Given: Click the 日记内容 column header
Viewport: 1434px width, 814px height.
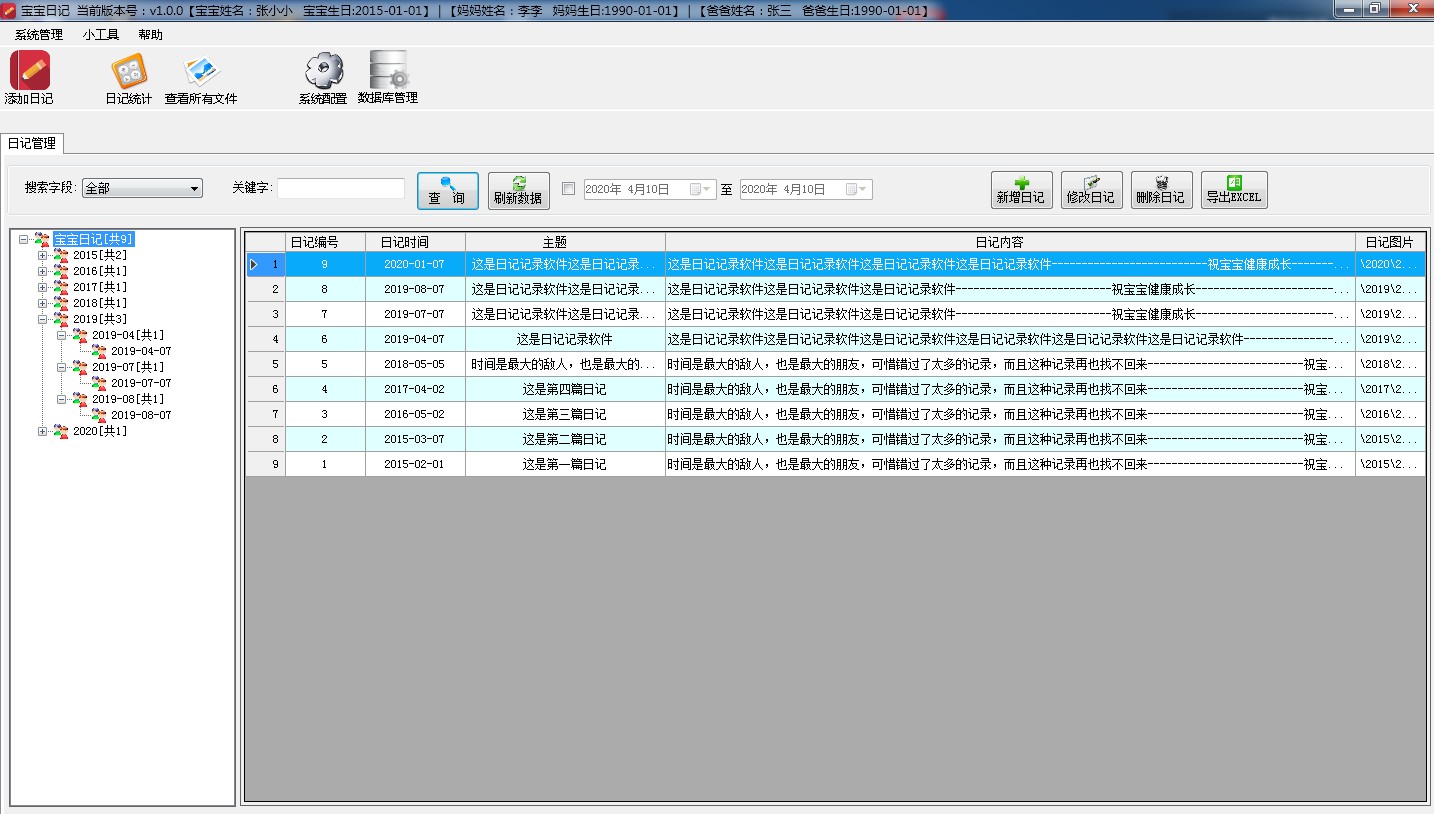Looking at the screenshot, I should (x=1010, y=242).
